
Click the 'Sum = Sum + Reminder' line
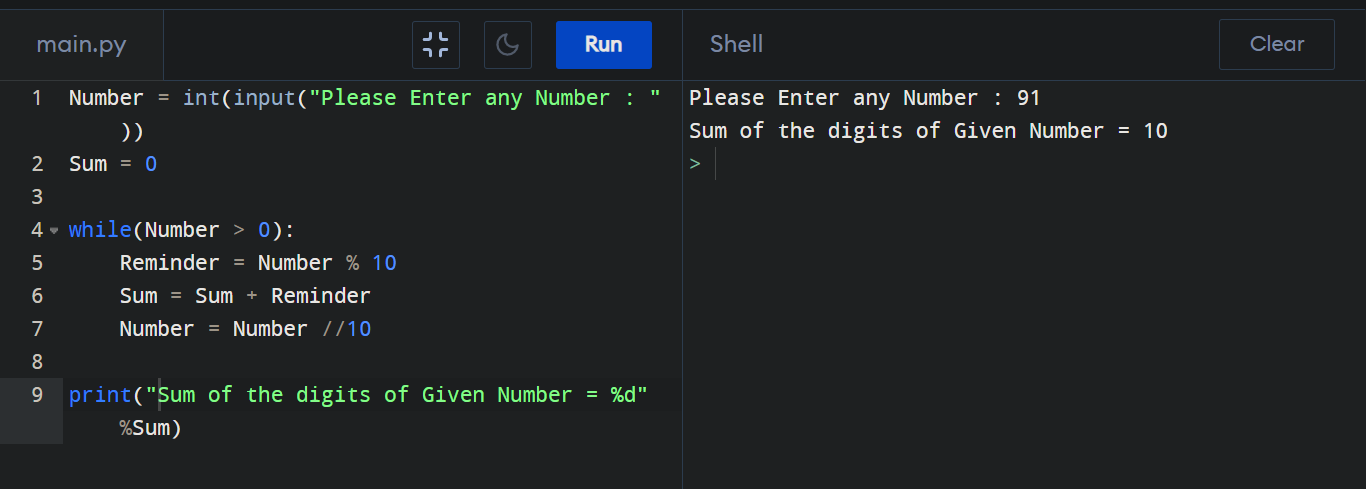[x=245, y=296]
